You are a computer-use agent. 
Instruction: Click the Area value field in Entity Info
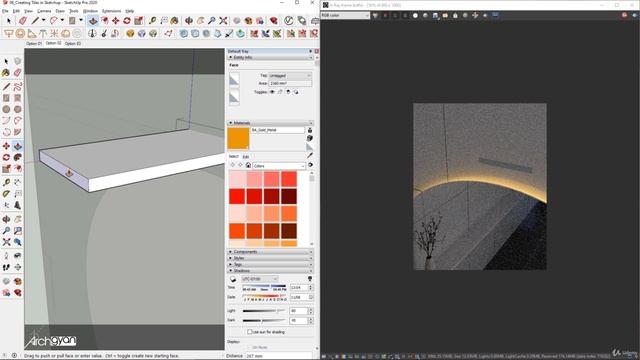(290, 83)
